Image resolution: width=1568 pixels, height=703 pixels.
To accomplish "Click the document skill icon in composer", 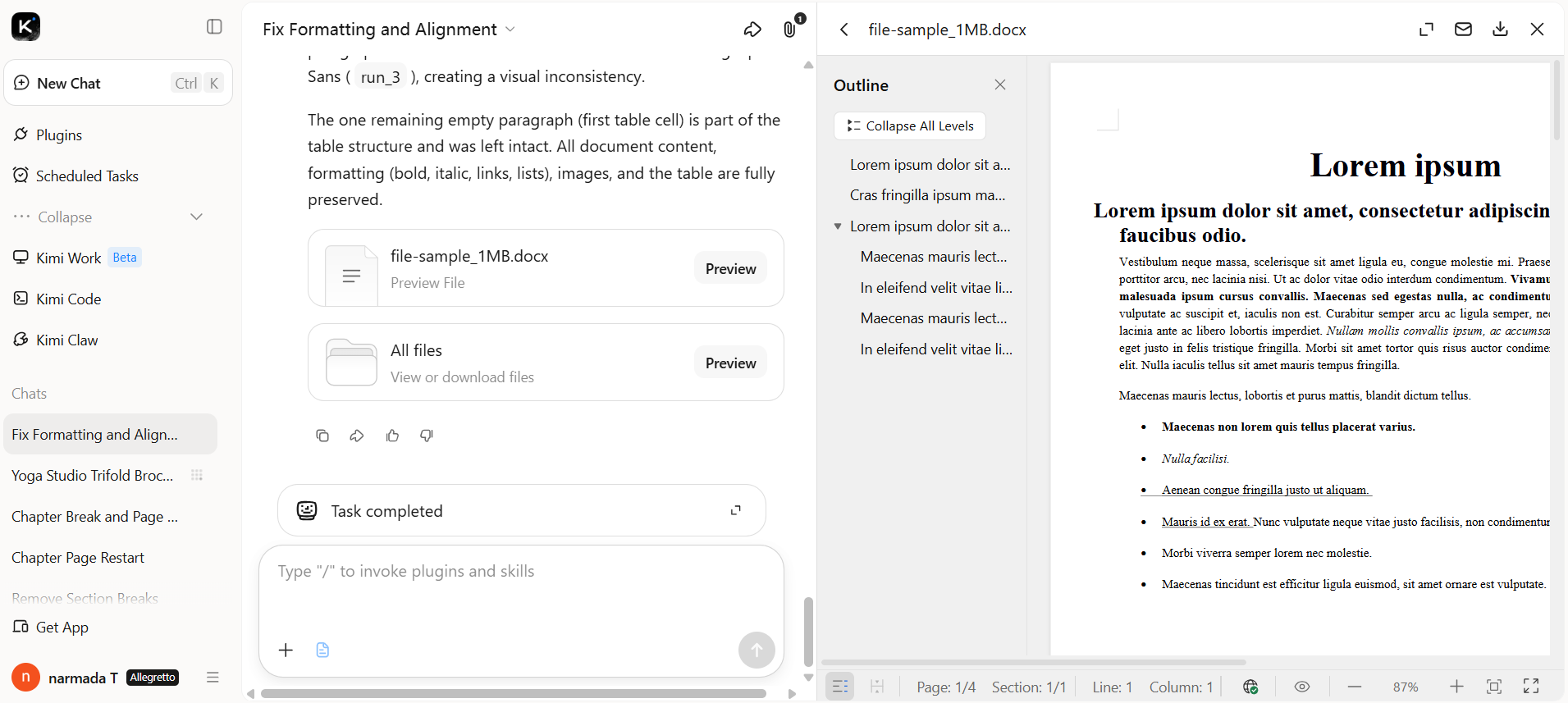I will [322, 650].
